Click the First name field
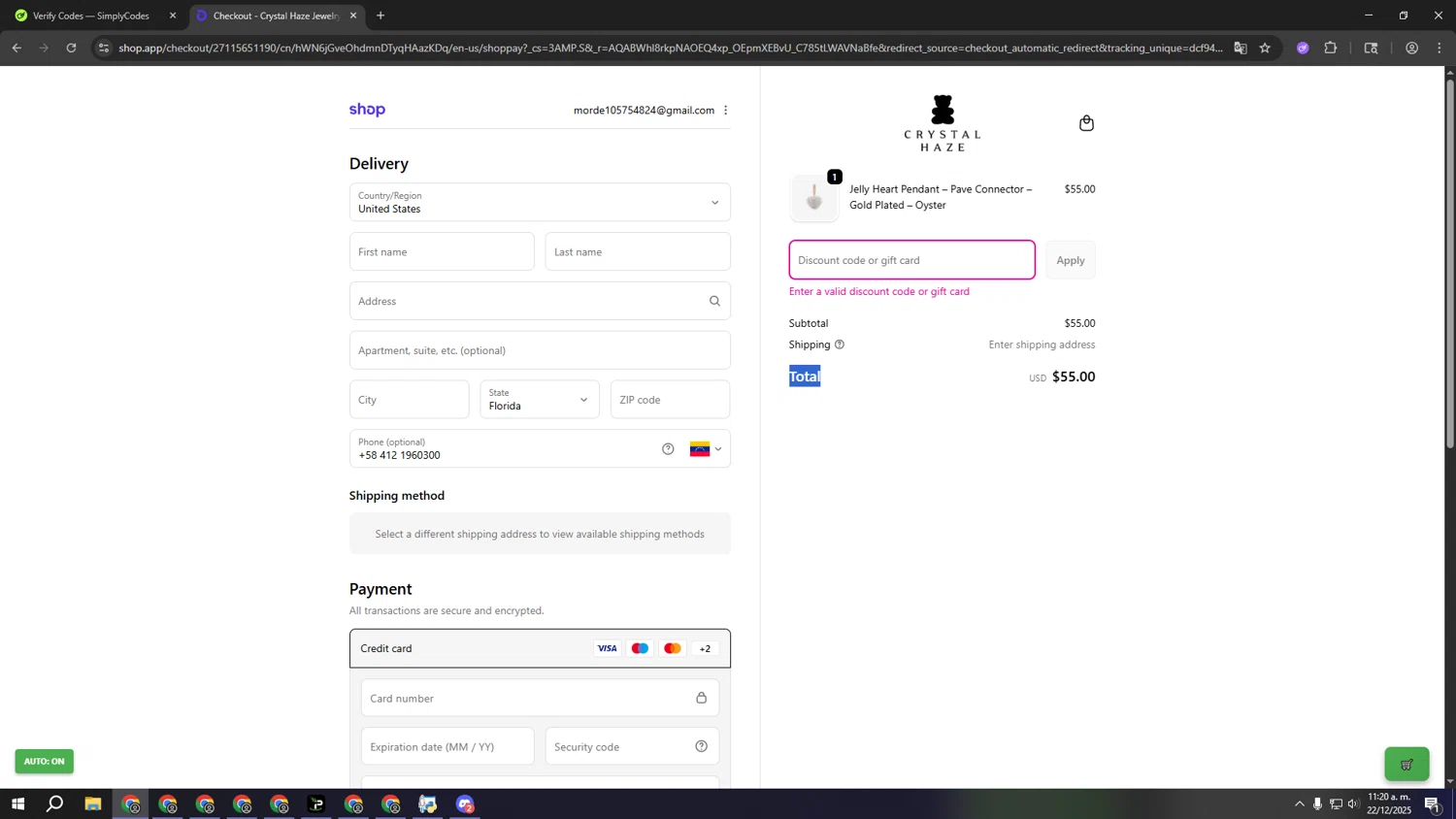This screenshot has height=819, width=1456. tap(442, 251)
